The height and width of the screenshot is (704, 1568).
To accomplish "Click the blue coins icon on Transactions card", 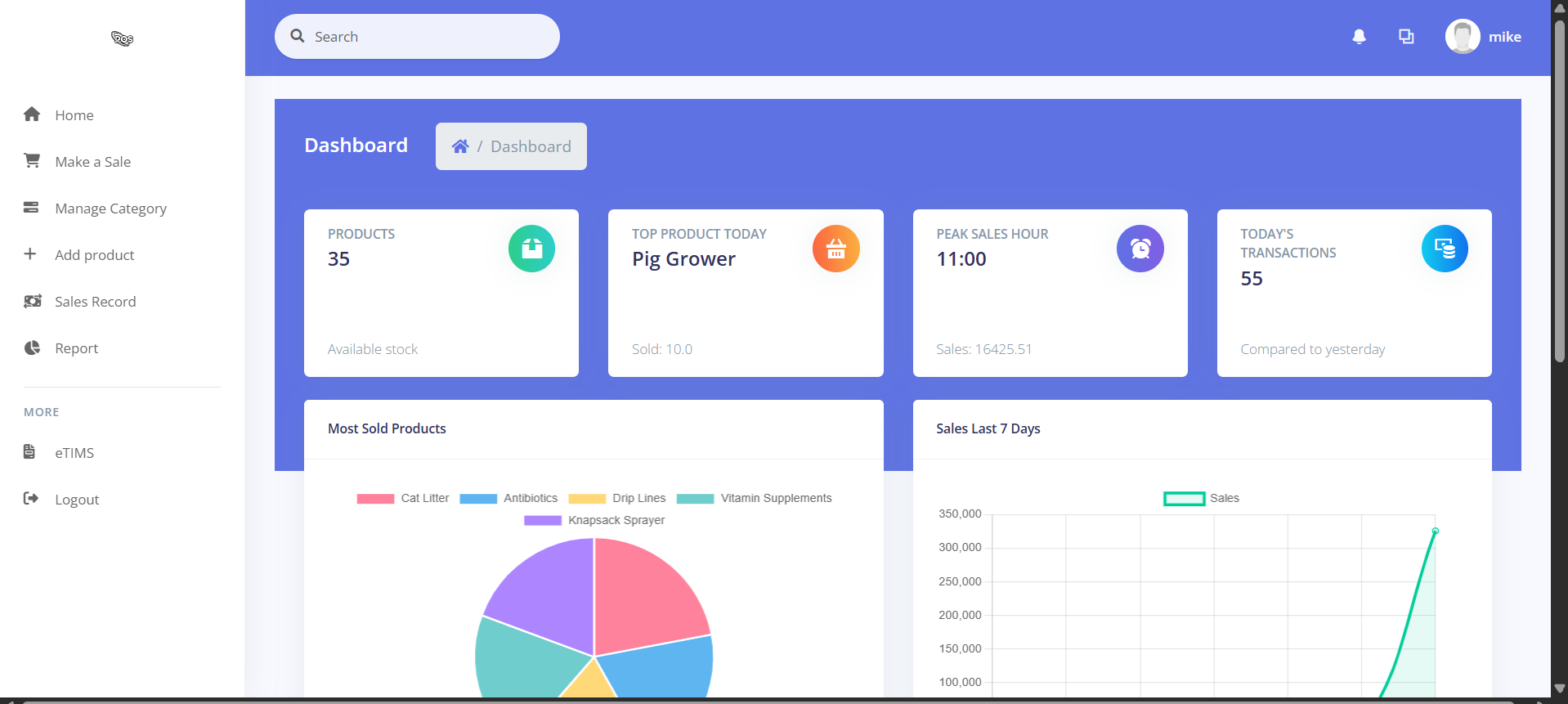I will (x=1445, y=249).
